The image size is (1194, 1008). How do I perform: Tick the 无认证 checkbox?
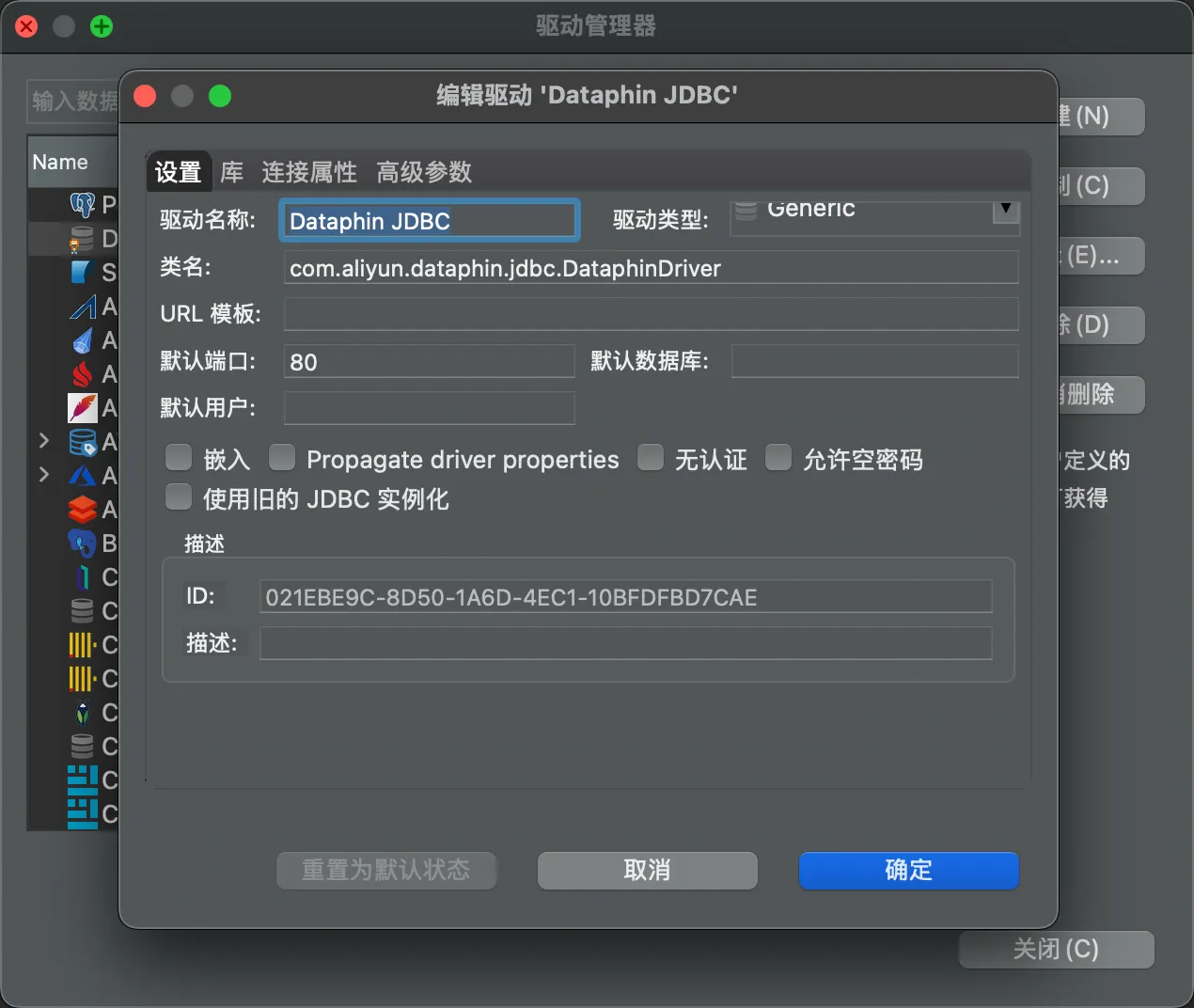click(x=651, y=458)
